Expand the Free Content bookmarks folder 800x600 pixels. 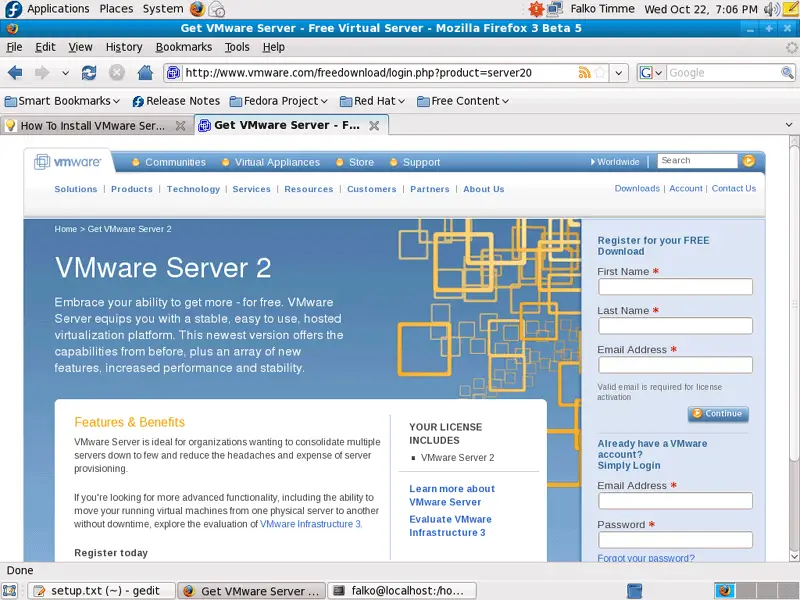463,101
